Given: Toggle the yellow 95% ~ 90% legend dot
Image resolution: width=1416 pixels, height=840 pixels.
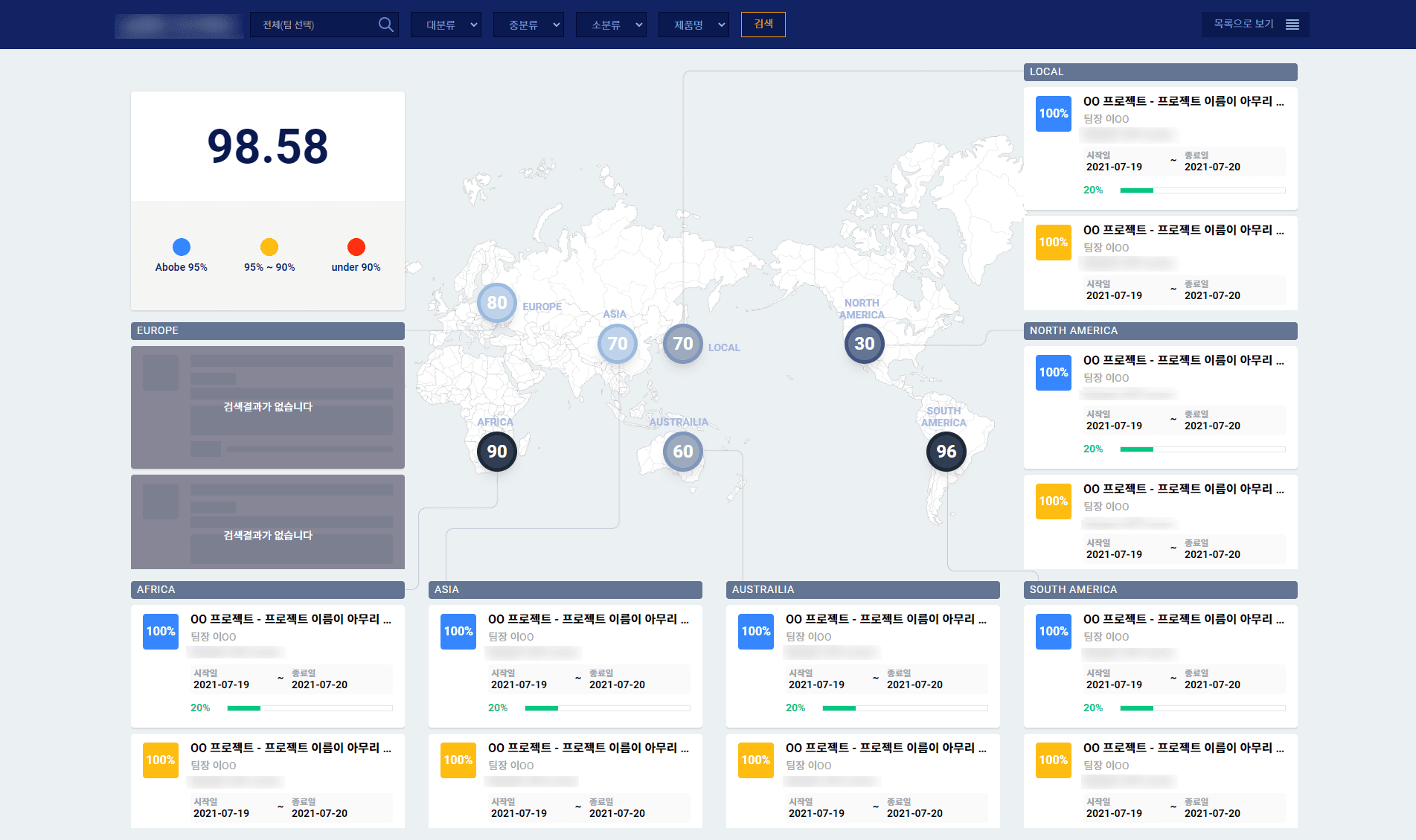Looking at the screenshot, I should click(x=269, y=247).
